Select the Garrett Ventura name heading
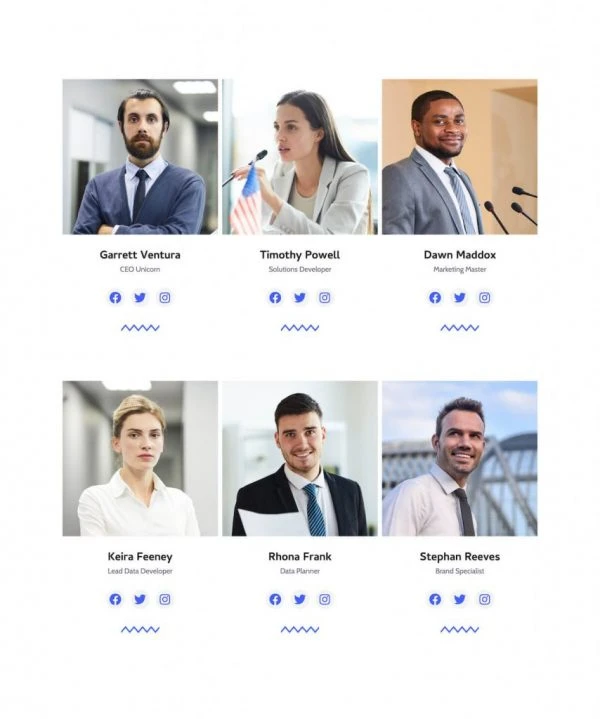 tap(140, 255)
